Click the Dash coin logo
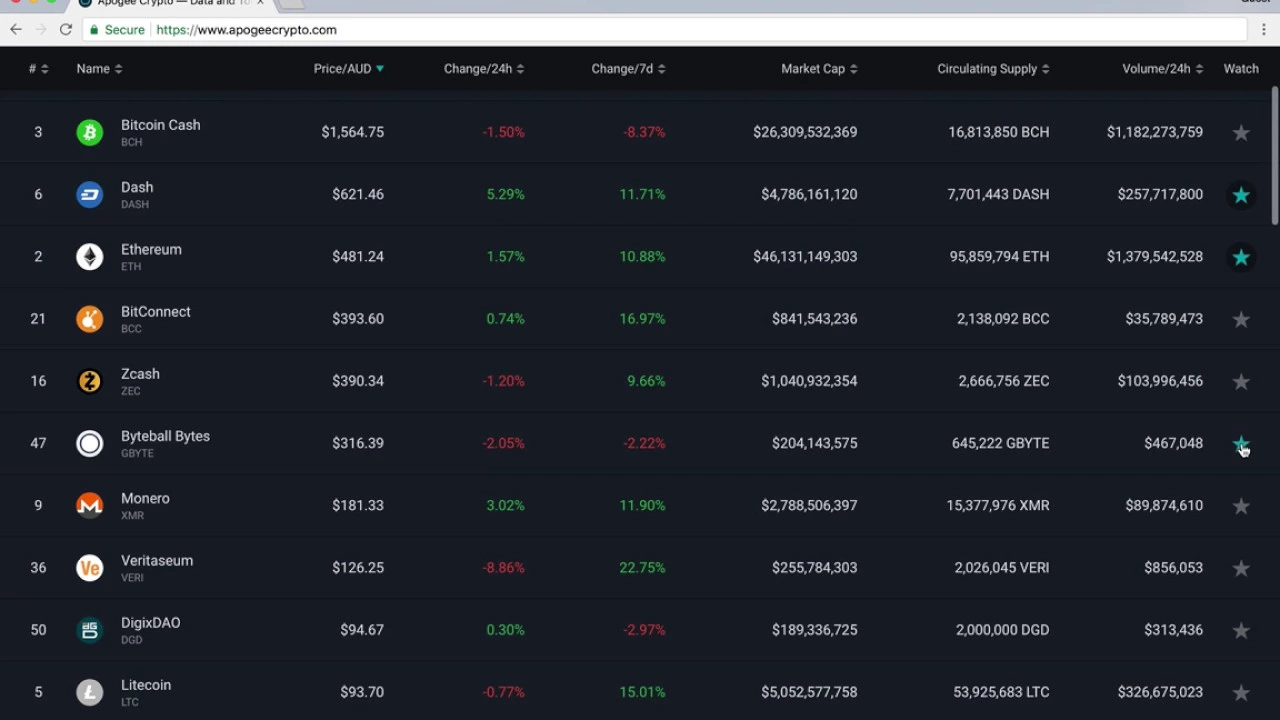This screenshot has height=720, width=1280. point(90,194)
